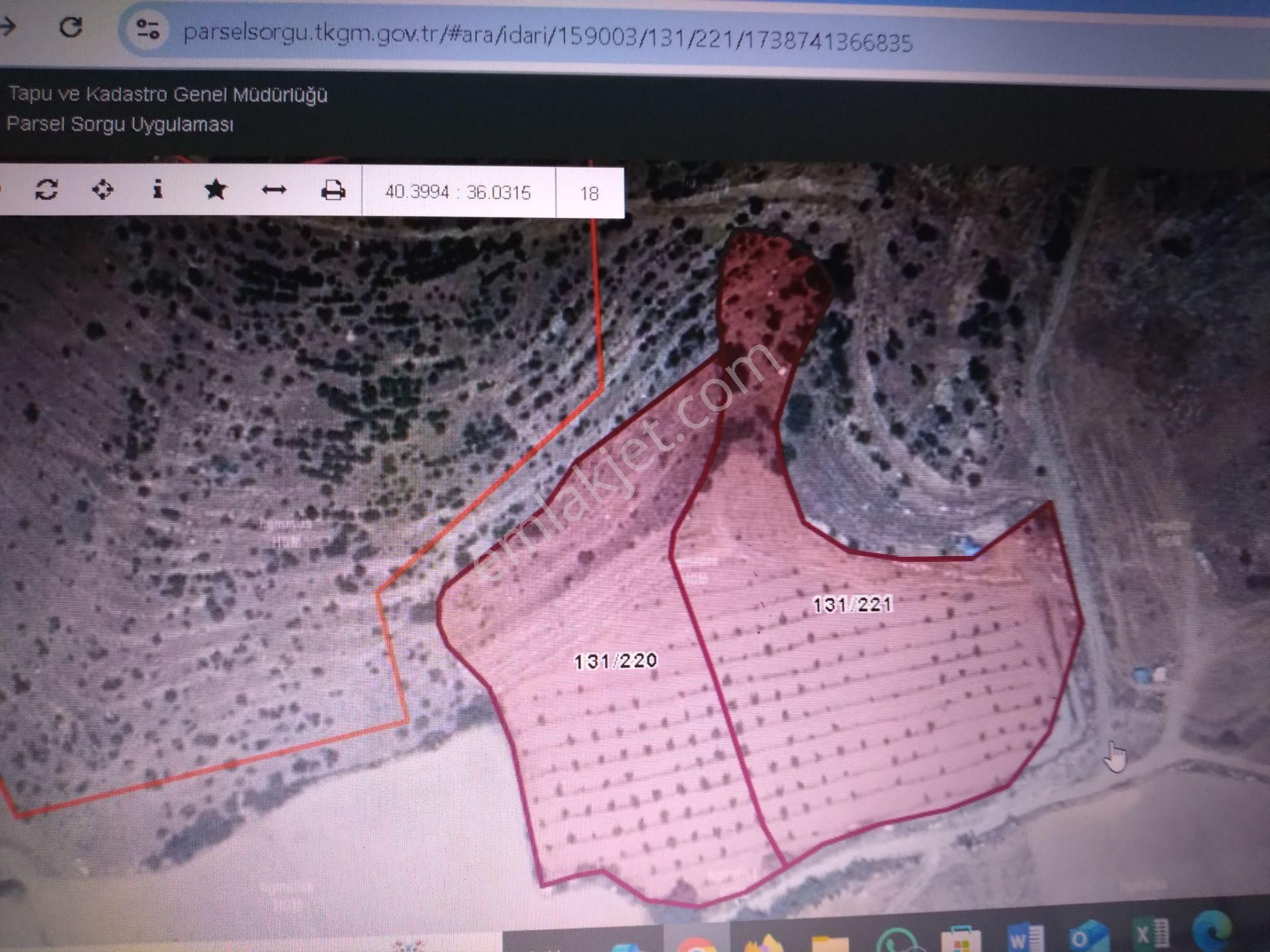The height and width of the screenshot is (952, 1270).
Task: Click the coordinates display 40.3994 : 36.0315
Action: (458, 192)
